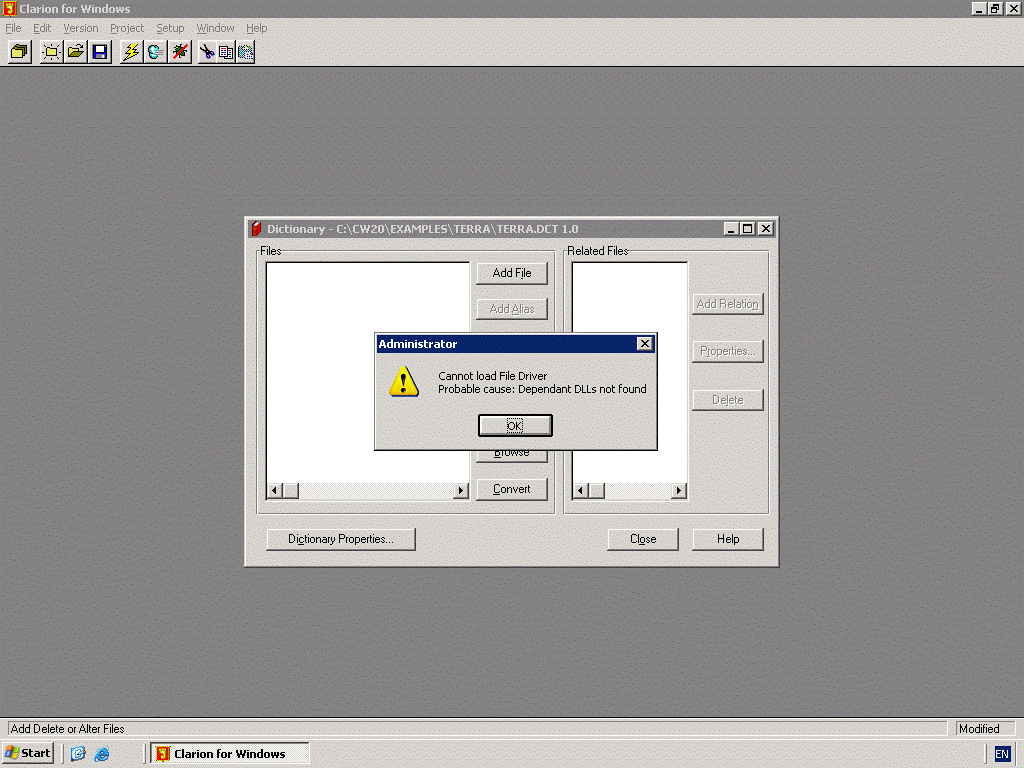Click the Pick file stacked folders icon
Viewport: 1024px width, 768px height.
coord(19,52)
